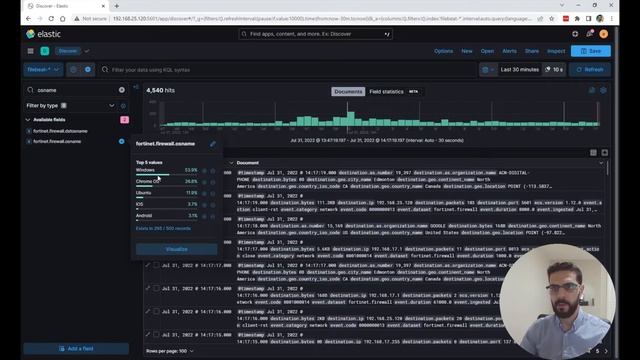
Task: Filter for the Ubuntu value
Action: 204,193
